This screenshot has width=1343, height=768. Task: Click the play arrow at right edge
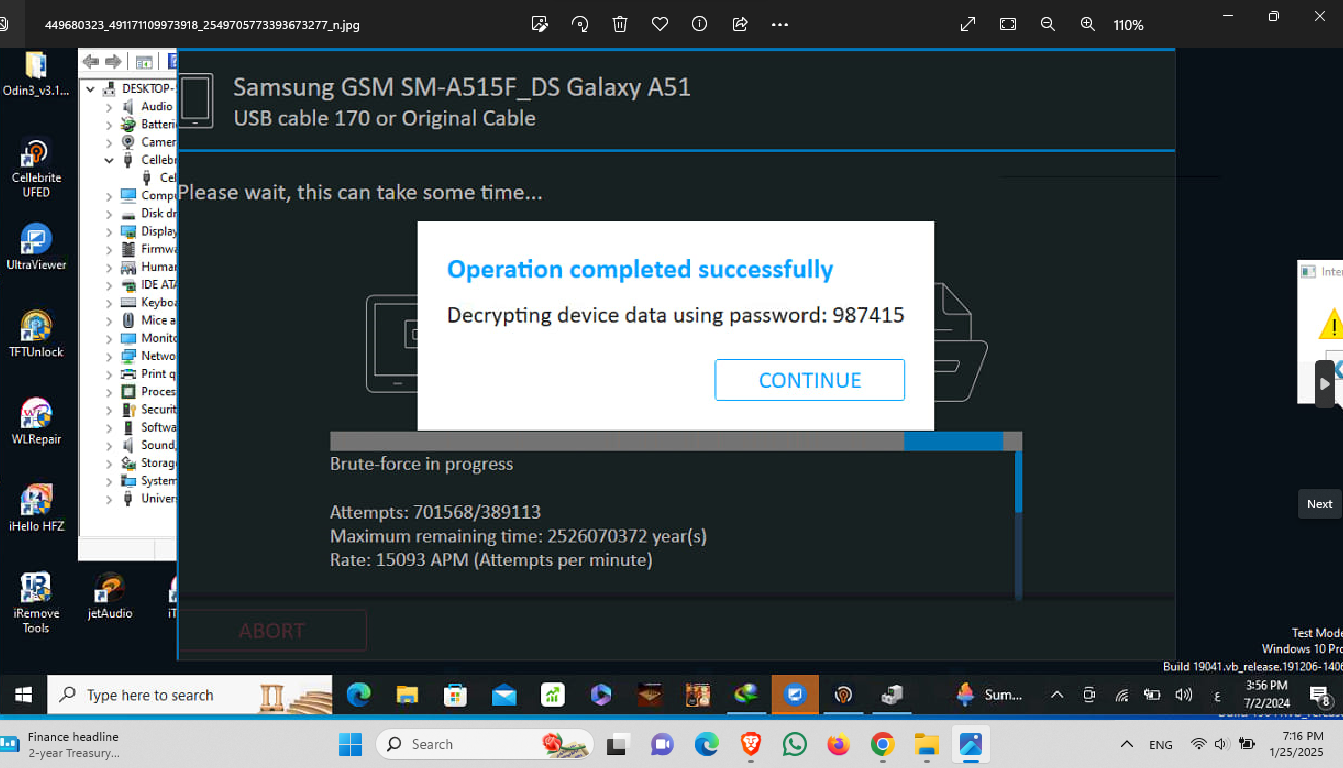coord(1325,384)
